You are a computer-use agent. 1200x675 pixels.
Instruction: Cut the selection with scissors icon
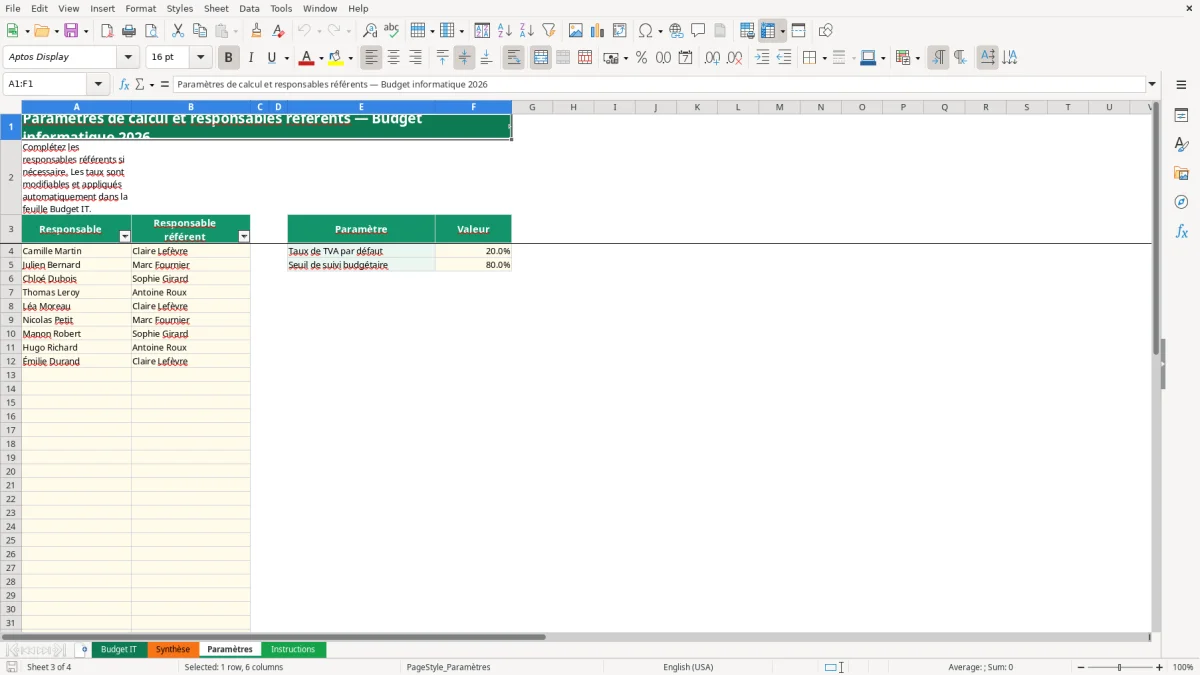click(178, 31)
